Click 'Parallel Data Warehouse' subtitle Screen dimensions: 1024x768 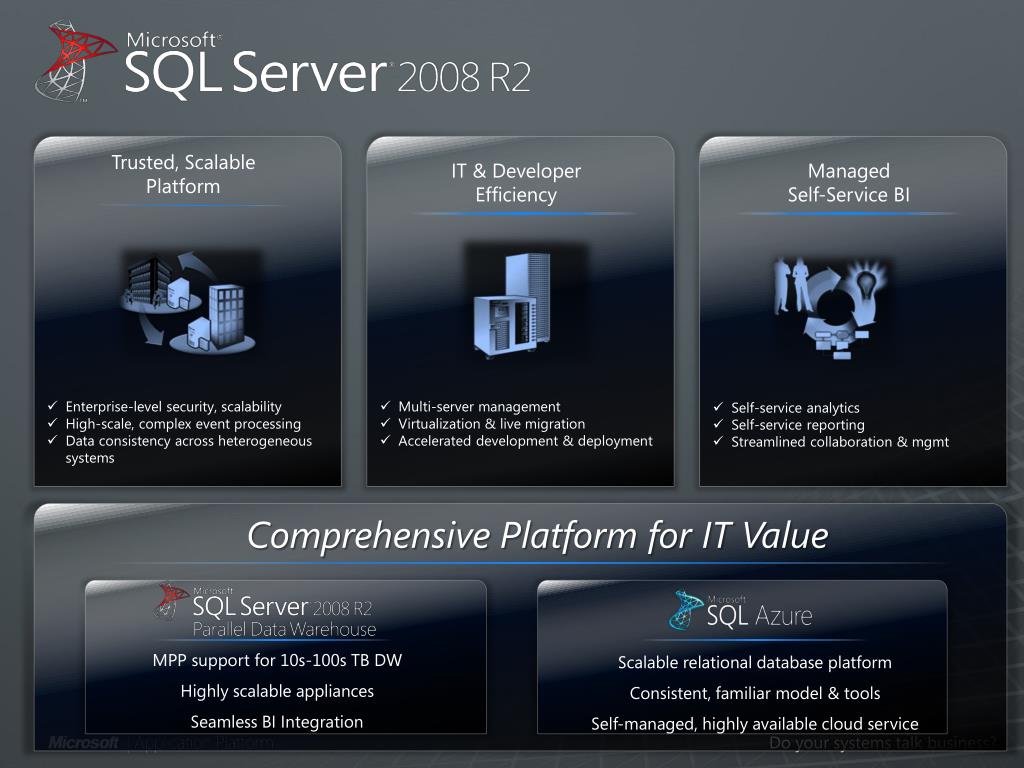[284, 630]
